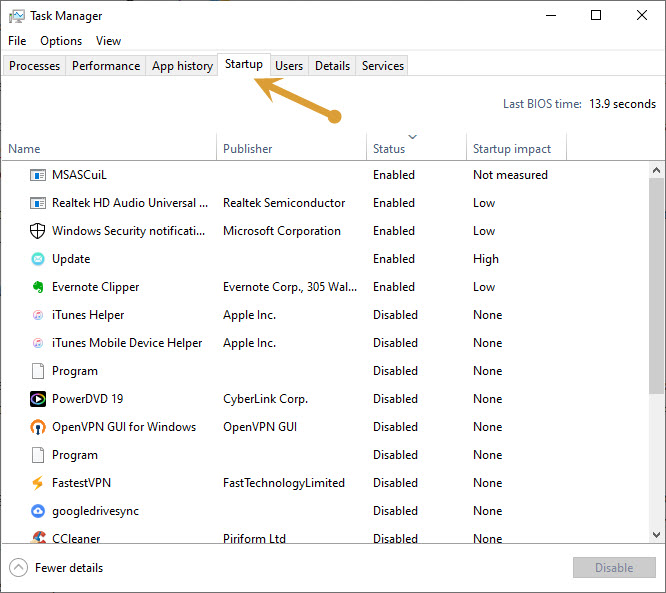Click the scrollbar down arrow
This screenshot has height=593, width=666.
point(656,534)
